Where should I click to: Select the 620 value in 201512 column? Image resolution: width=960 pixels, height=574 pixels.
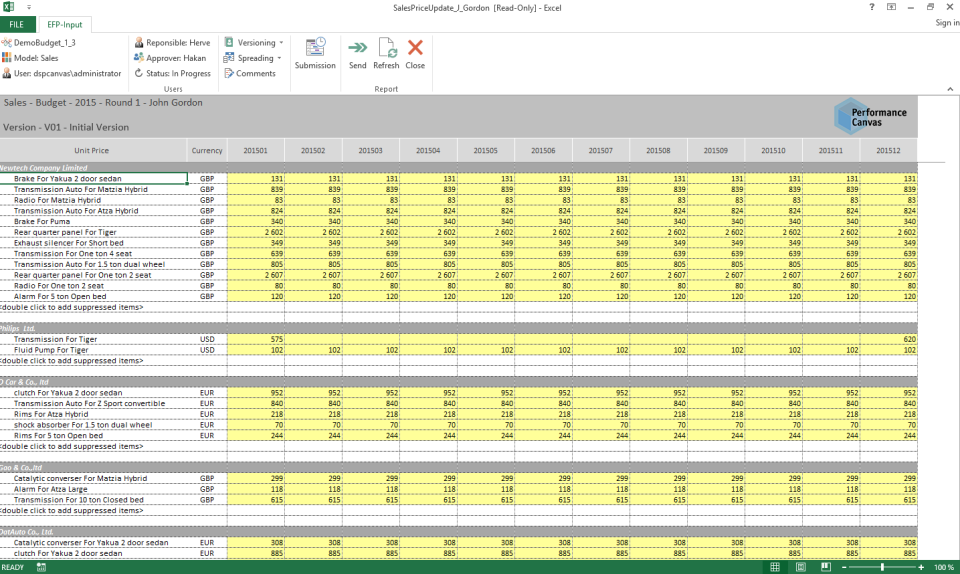pyautogui.click(x=889, y=339)
